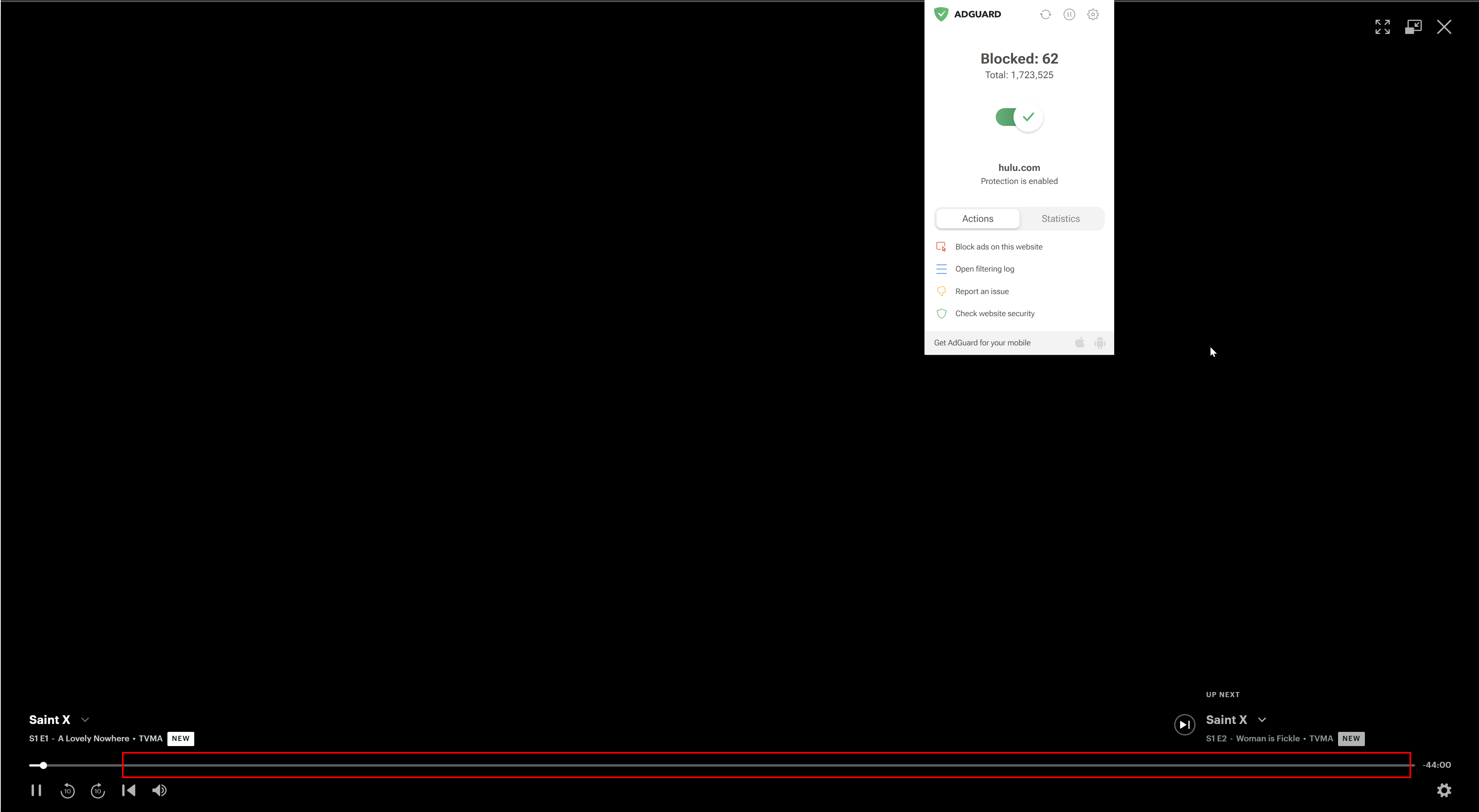Rewind the video 10 seconds

(67, 790)
